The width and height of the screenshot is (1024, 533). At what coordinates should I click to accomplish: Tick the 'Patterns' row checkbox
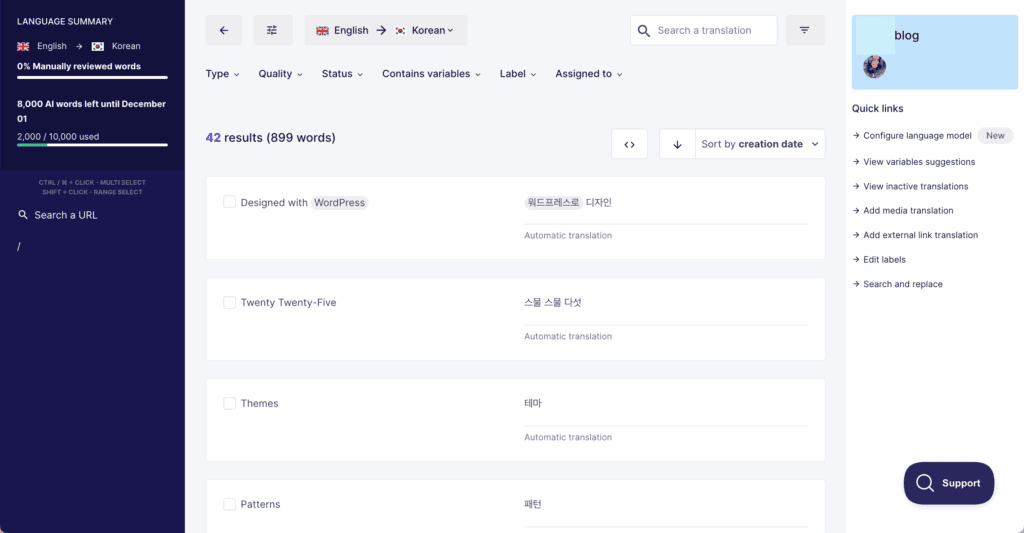click(229, 504)
